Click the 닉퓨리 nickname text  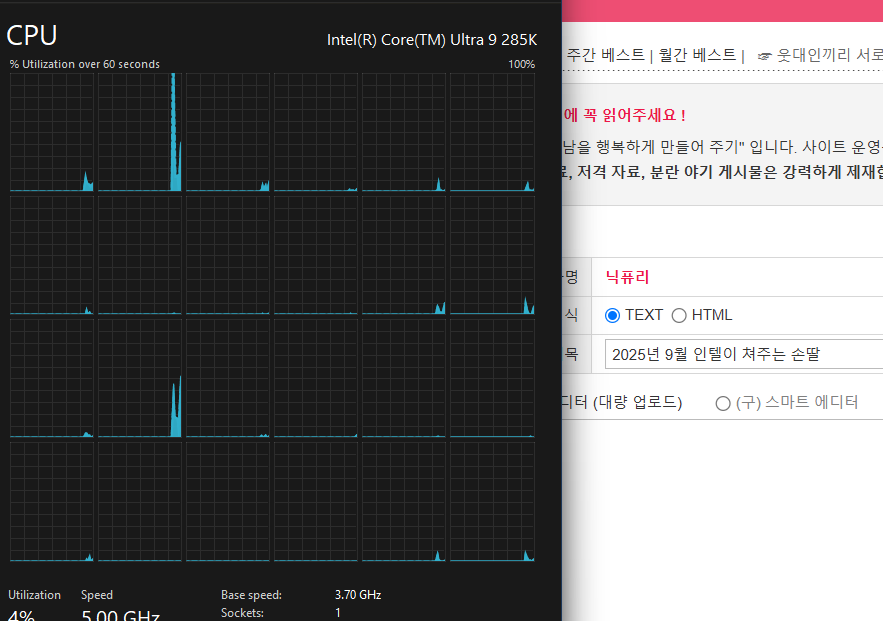pyautogui.click(x=627, y=277)
